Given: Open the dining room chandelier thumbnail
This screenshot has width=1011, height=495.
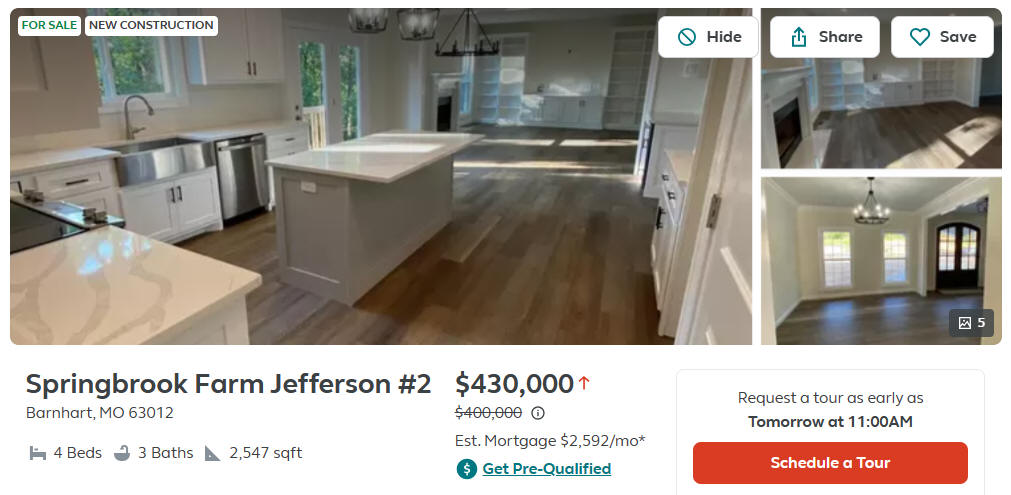Looking at the screenshot, I should click(881, 261).
